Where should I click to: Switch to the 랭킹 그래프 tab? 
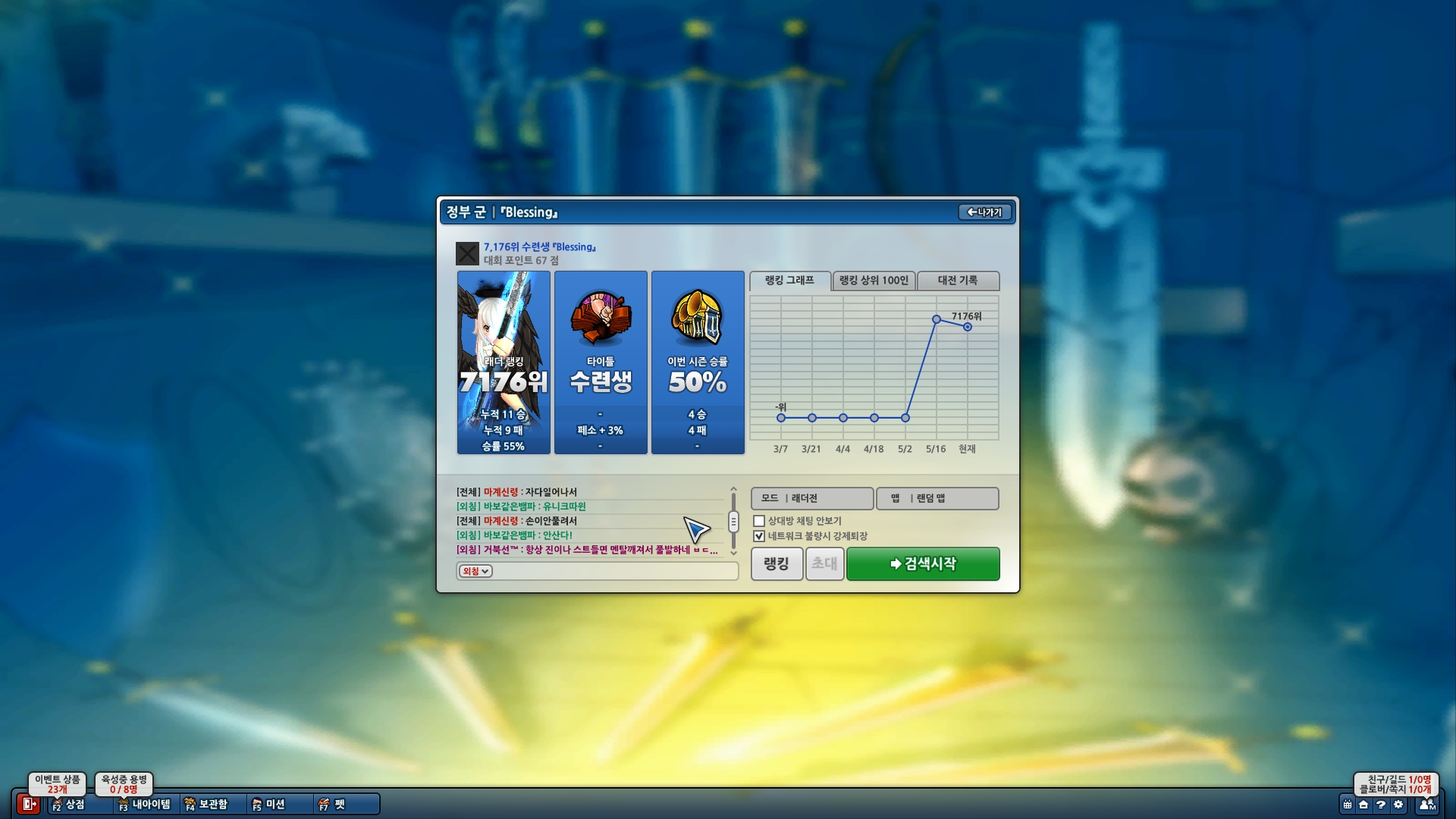click(789, 281)
